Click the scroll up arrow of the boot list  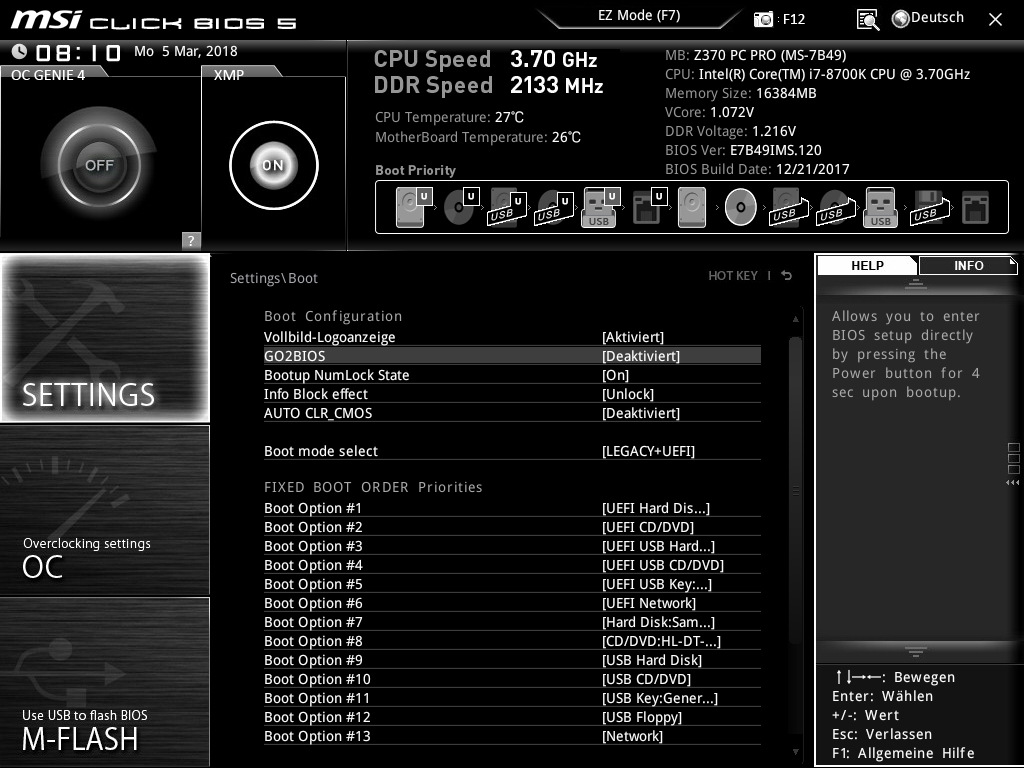click(795, 319)
